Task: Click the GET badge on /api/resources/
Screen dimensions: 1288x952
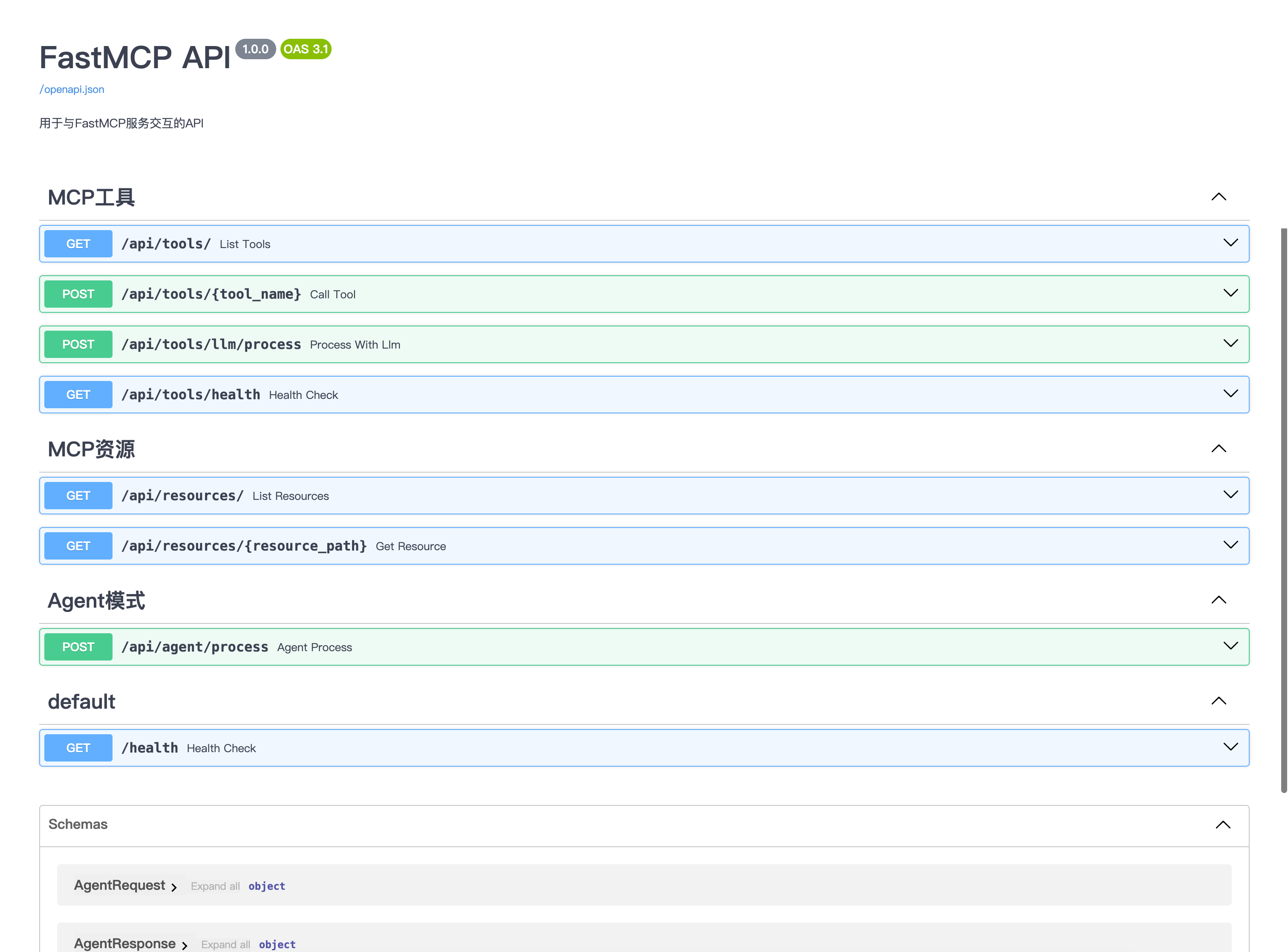Action: click(78, 495)
